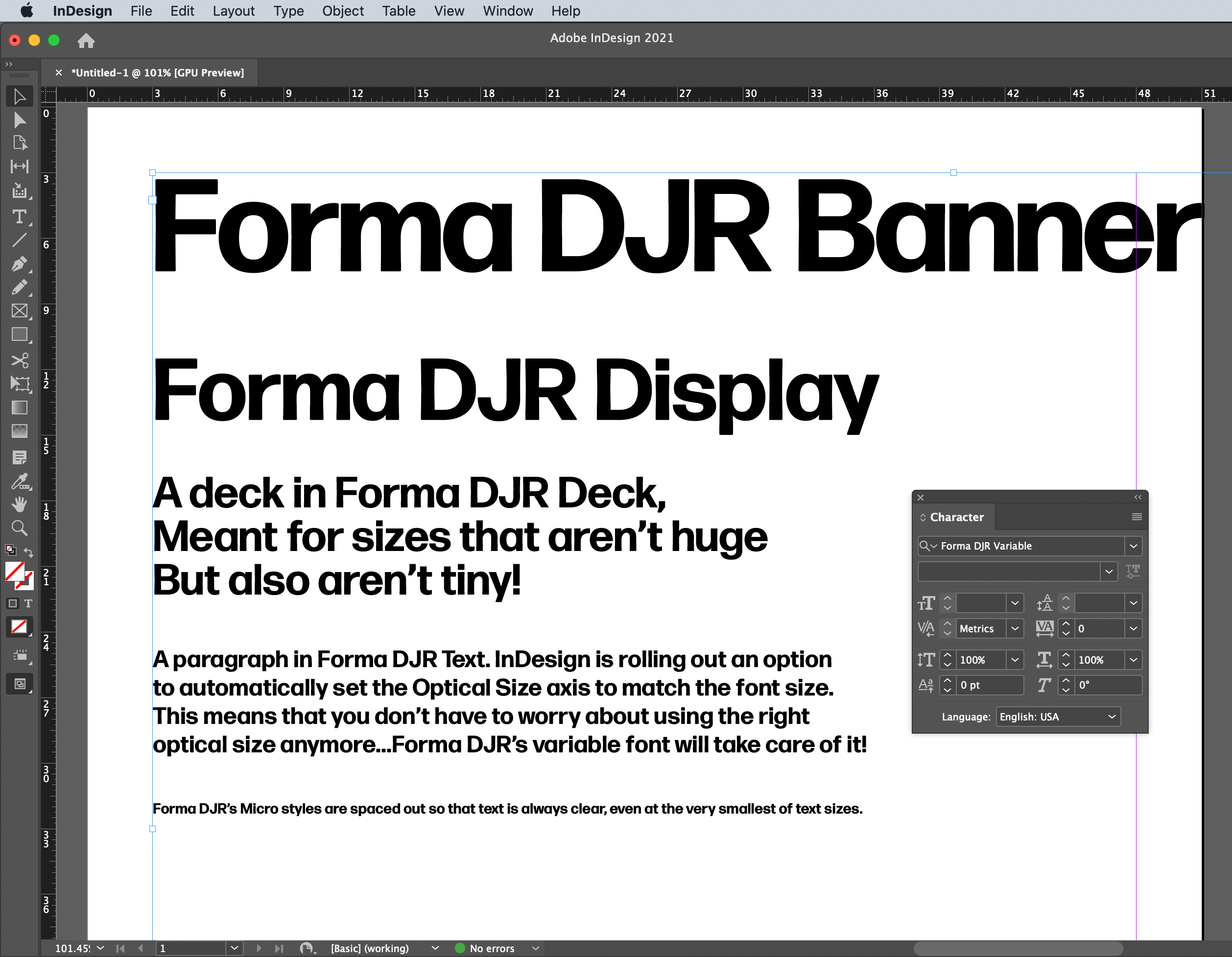Open the leading dropdown

[1133, 603]
